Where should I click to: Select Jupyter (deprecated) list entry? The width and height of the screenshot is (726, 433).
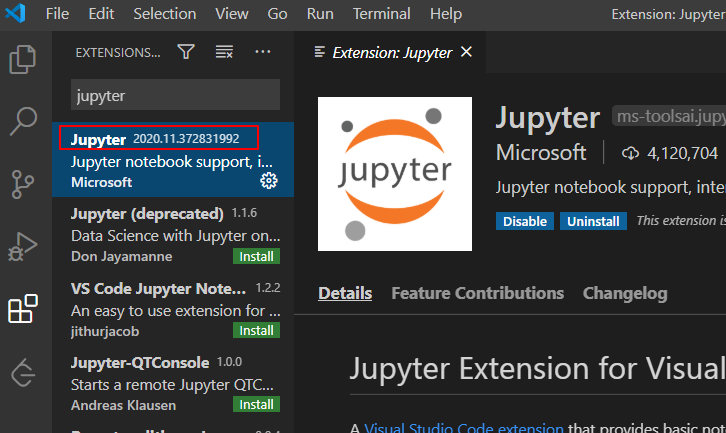click(173, 234)
